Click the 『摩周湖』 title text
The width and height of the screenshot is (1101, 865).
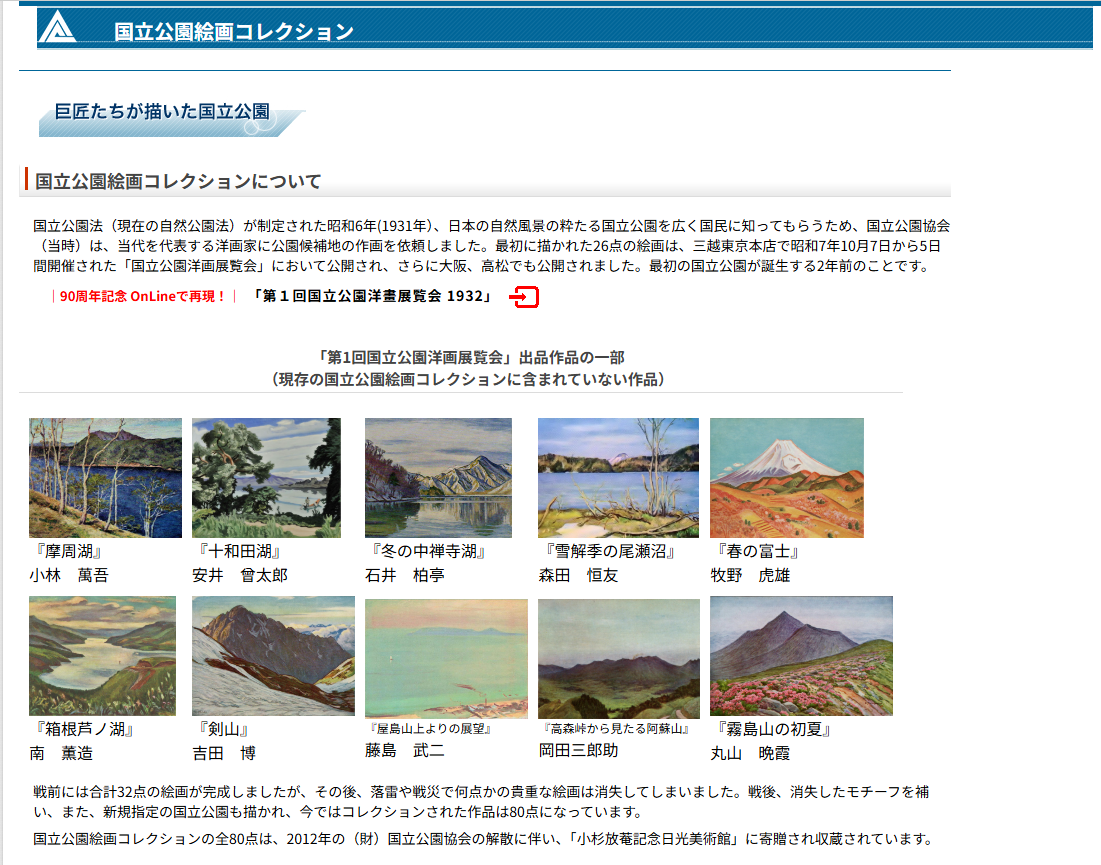[x=67, y=551]
